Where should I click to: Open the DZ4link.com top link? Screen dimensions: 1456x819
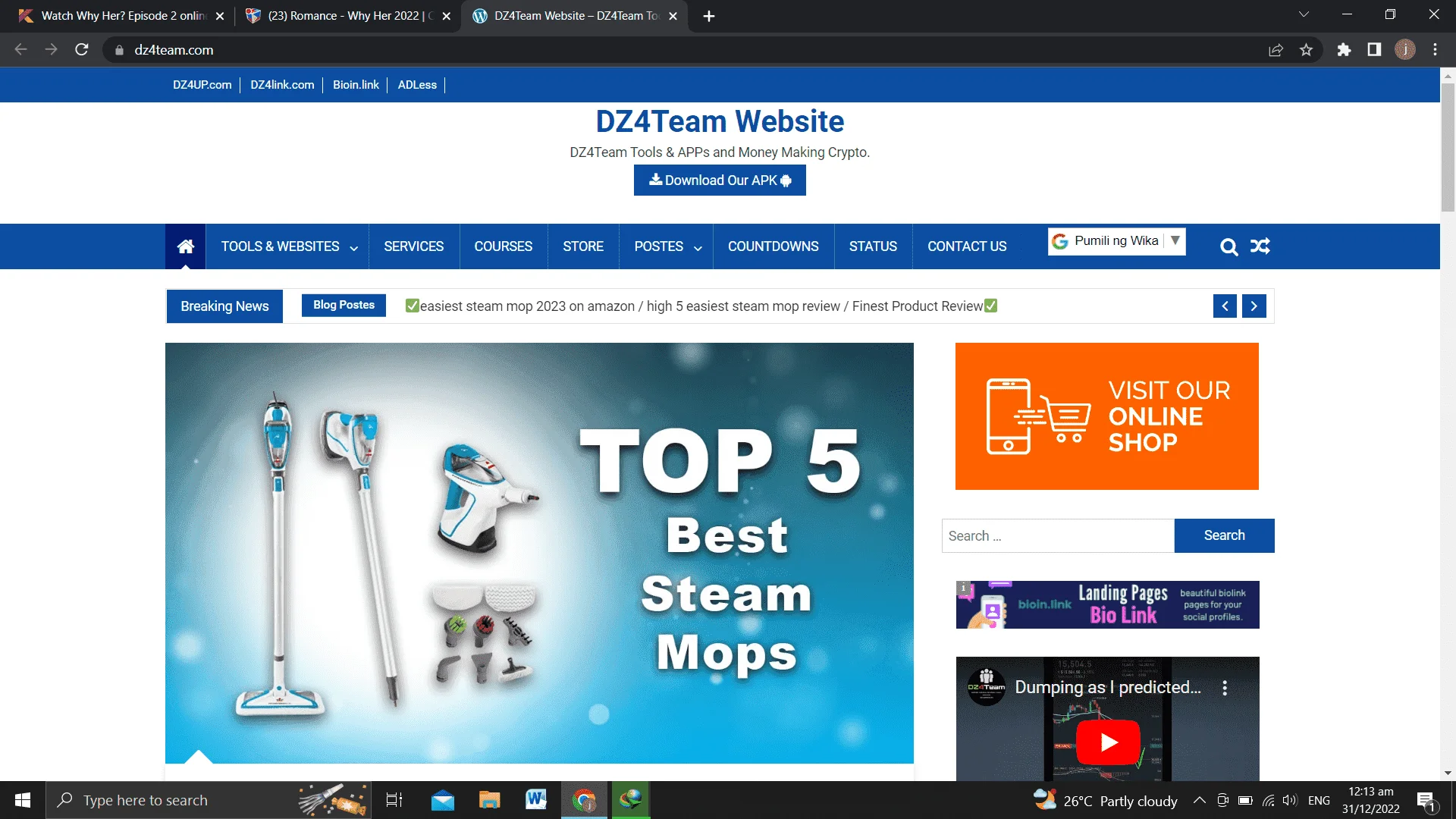[282, 85]
